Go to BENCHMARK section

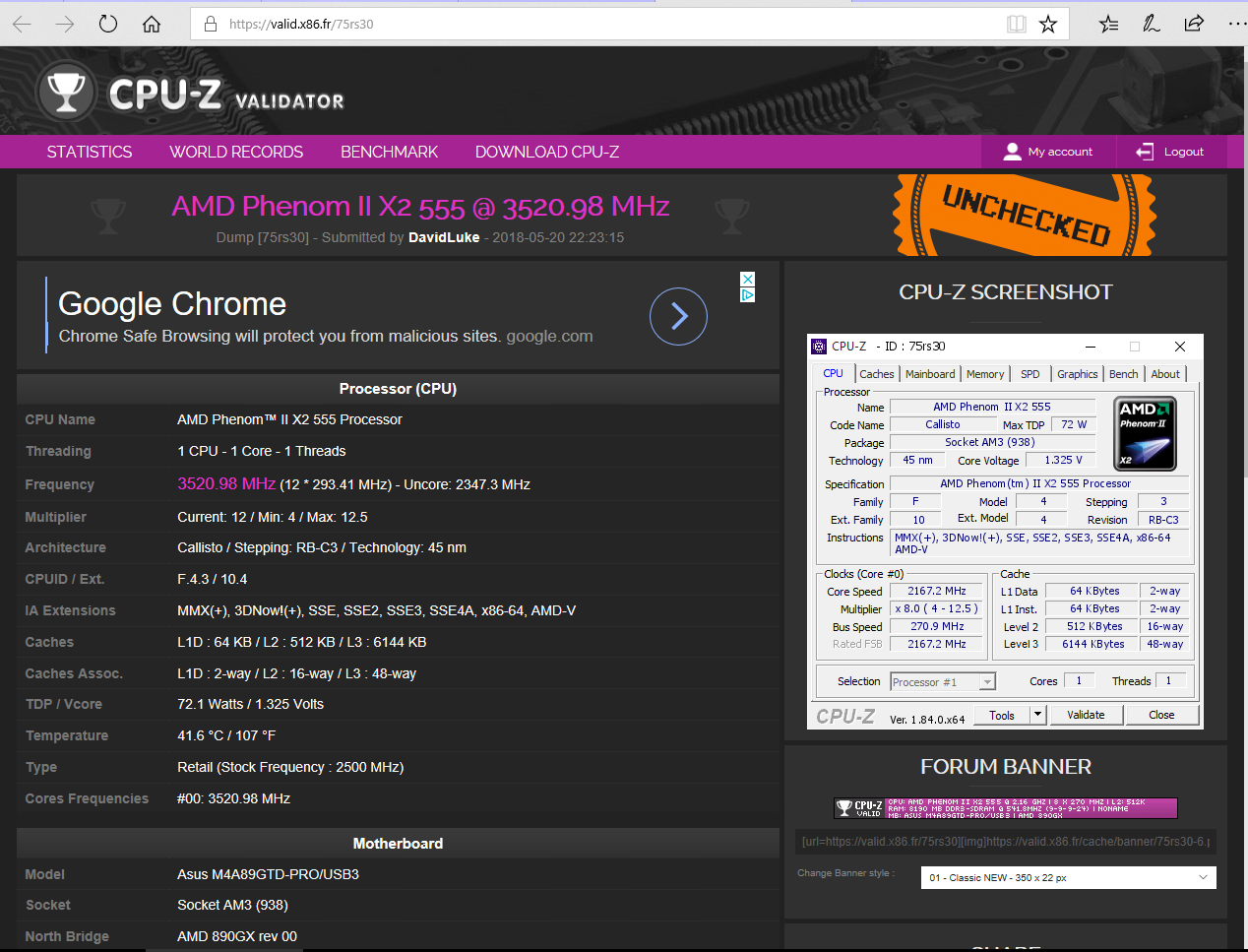pos(389,152)
